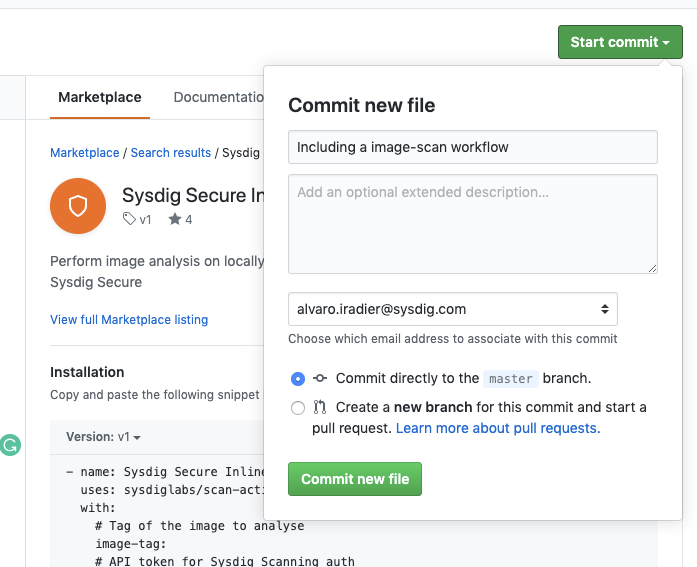The width and height of the screenshot is (697, 567).
Task: Click the star icon showing 4
Action: tap(175, 219)
